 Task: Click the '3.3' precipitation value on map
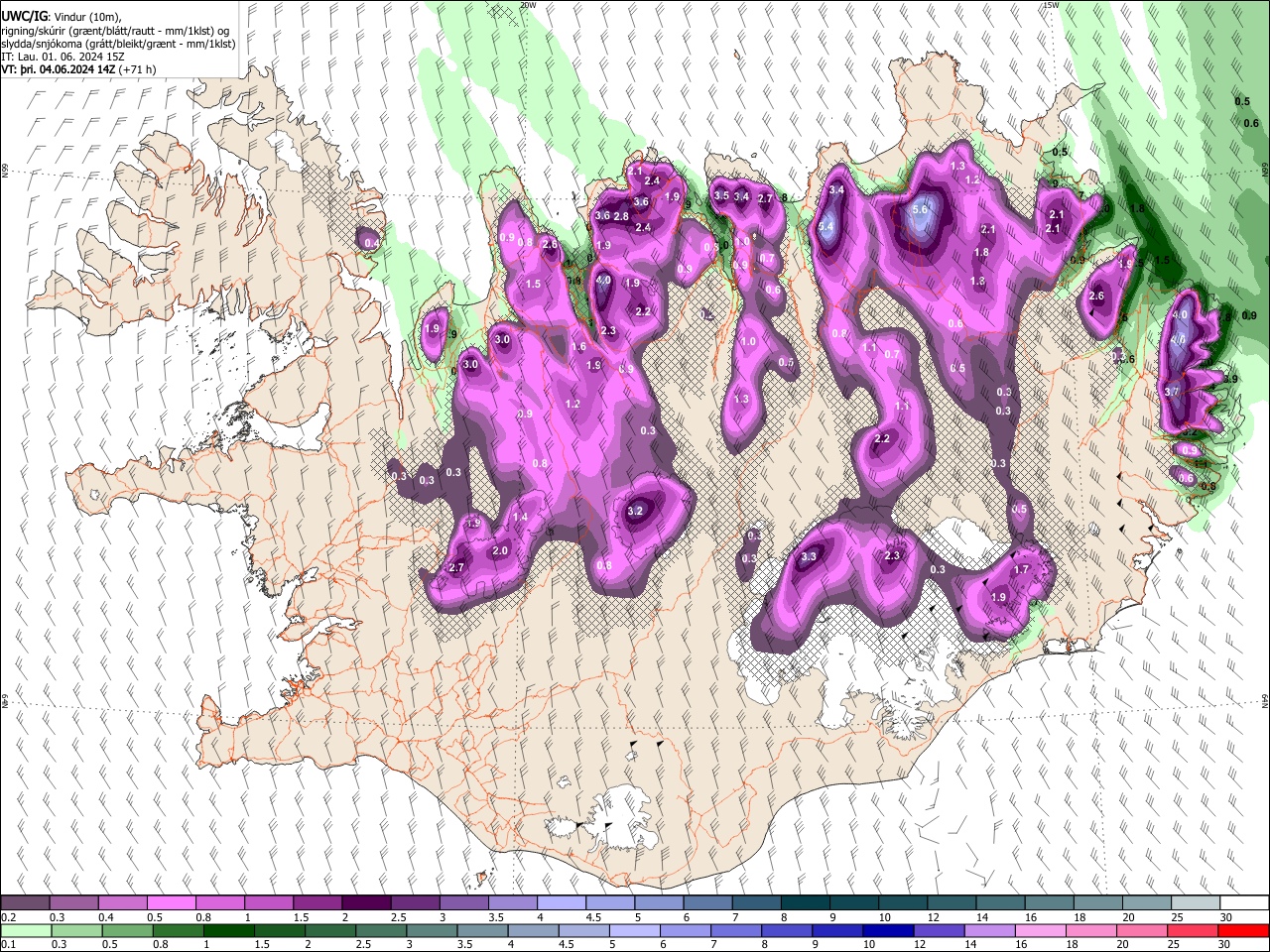(809, 557)
